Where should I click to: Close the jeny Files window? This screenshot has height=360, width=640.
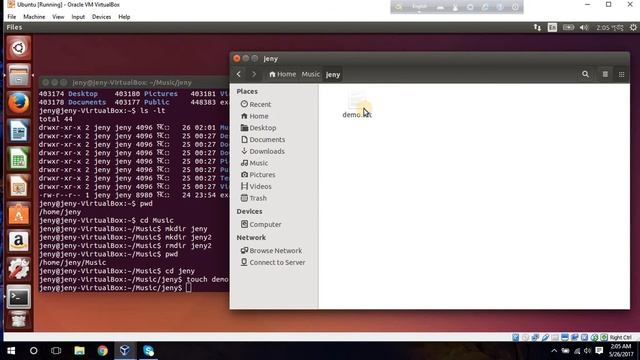(x=237, y=58)
